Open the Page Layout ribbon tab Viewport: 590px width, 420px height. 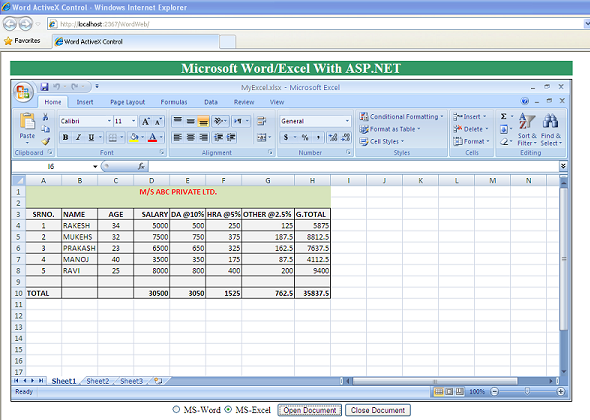tap(127, 102)
